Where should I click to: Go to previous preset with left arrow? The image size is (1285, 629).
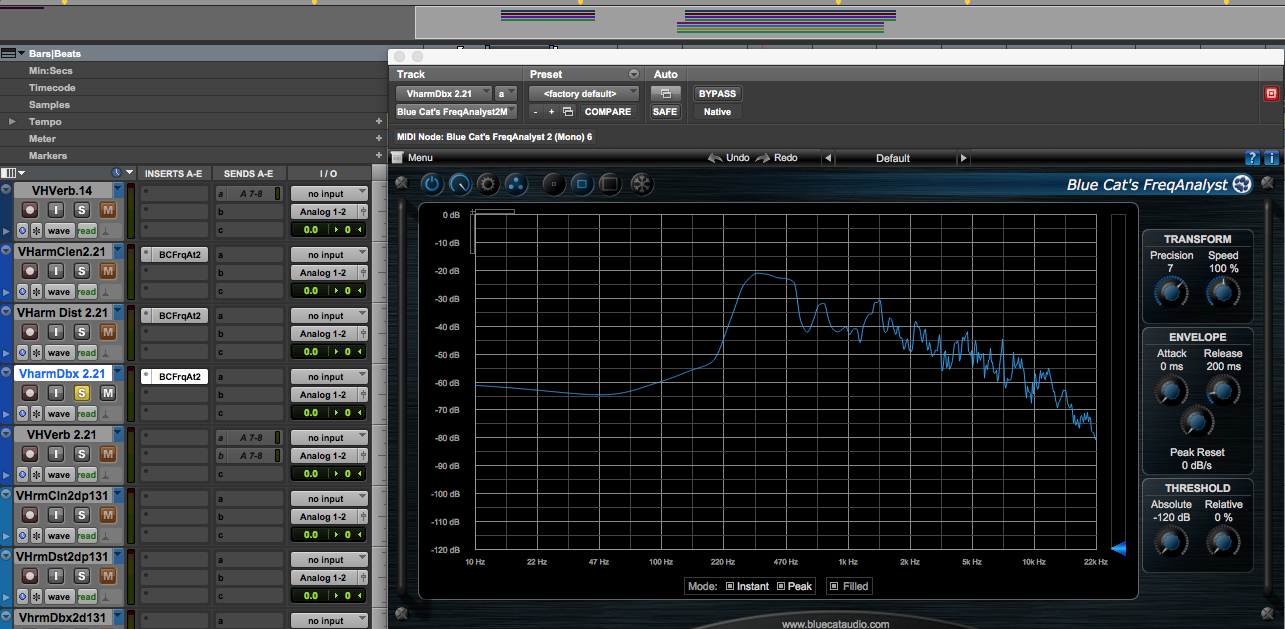coord(827,158)
